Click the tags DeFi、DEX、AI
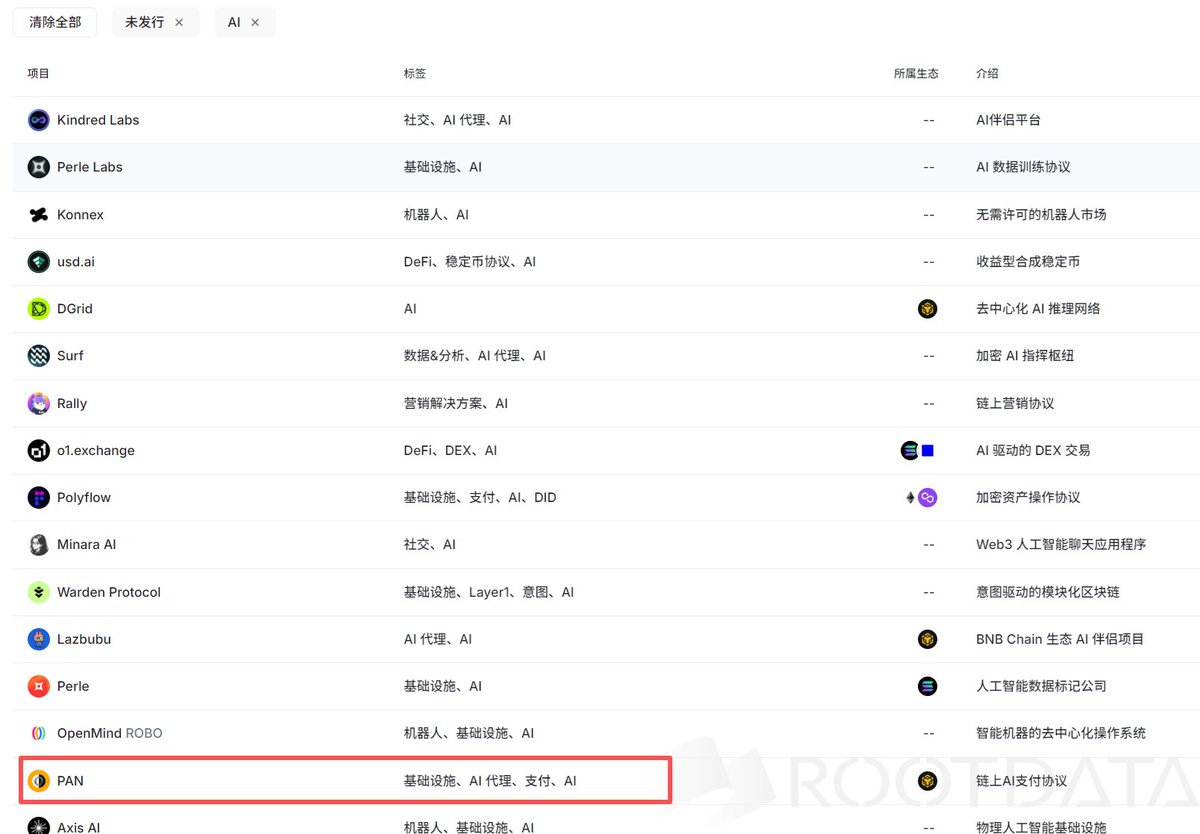 pos(450,451)
